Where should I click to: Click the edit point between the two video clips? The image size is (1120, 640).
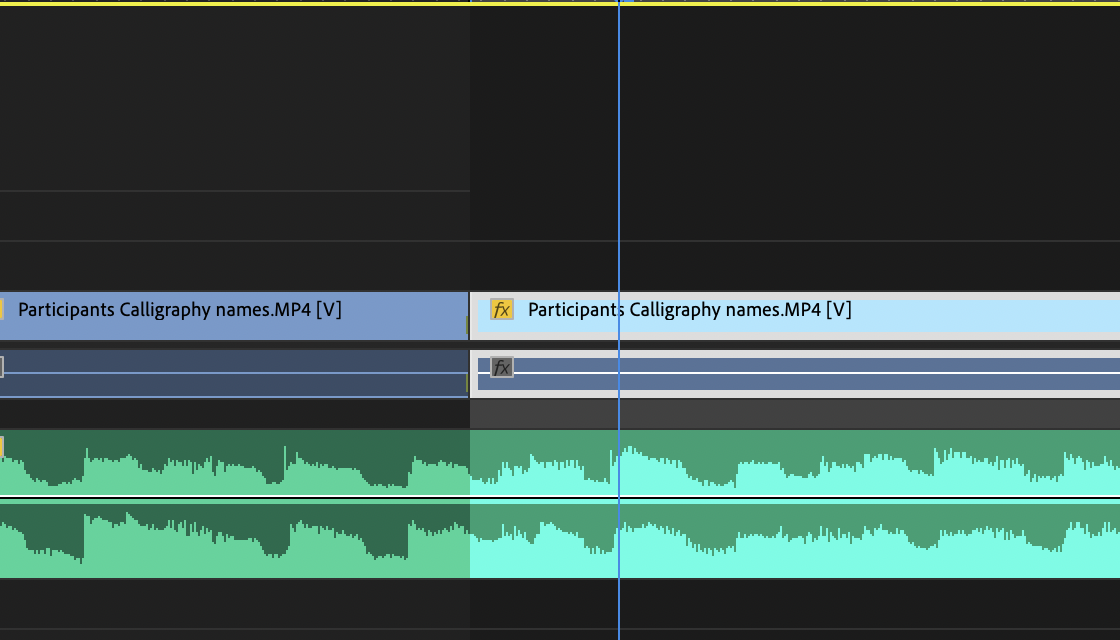coord(469,315)
